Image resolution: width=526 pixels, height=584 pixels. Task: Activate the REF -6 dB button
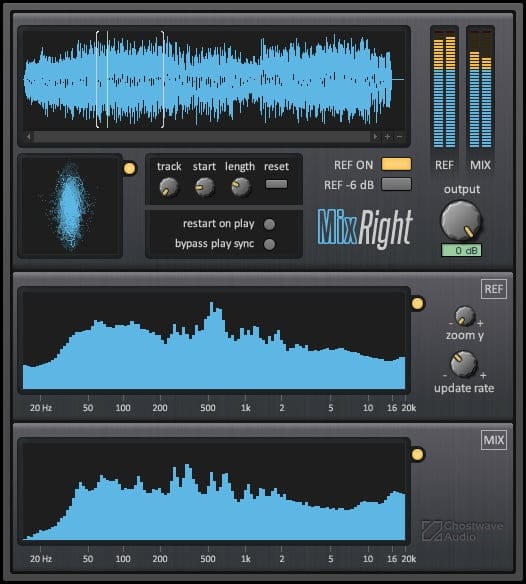(396, 184)
